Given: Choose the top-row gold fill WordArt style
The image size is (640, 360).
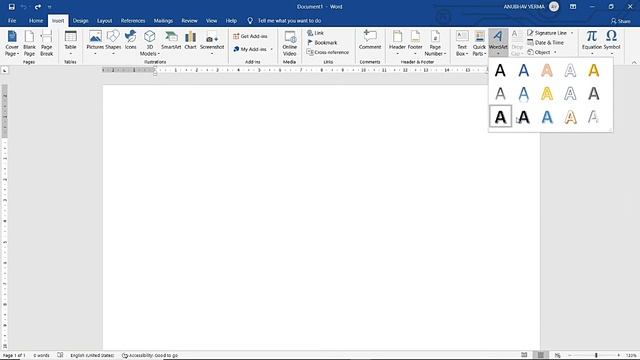Looking at the screenshot, I should (594, 71).
